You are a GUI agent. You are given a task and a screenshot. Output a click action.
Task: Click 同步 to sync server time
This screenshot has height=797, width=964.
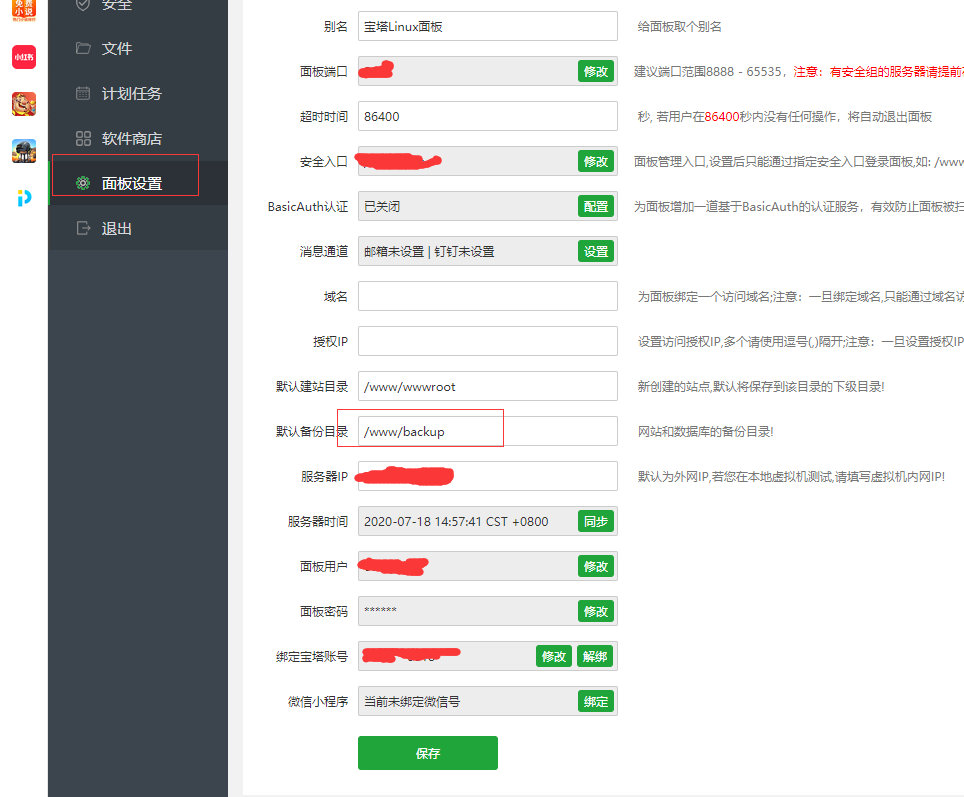(x=596, y=521)
